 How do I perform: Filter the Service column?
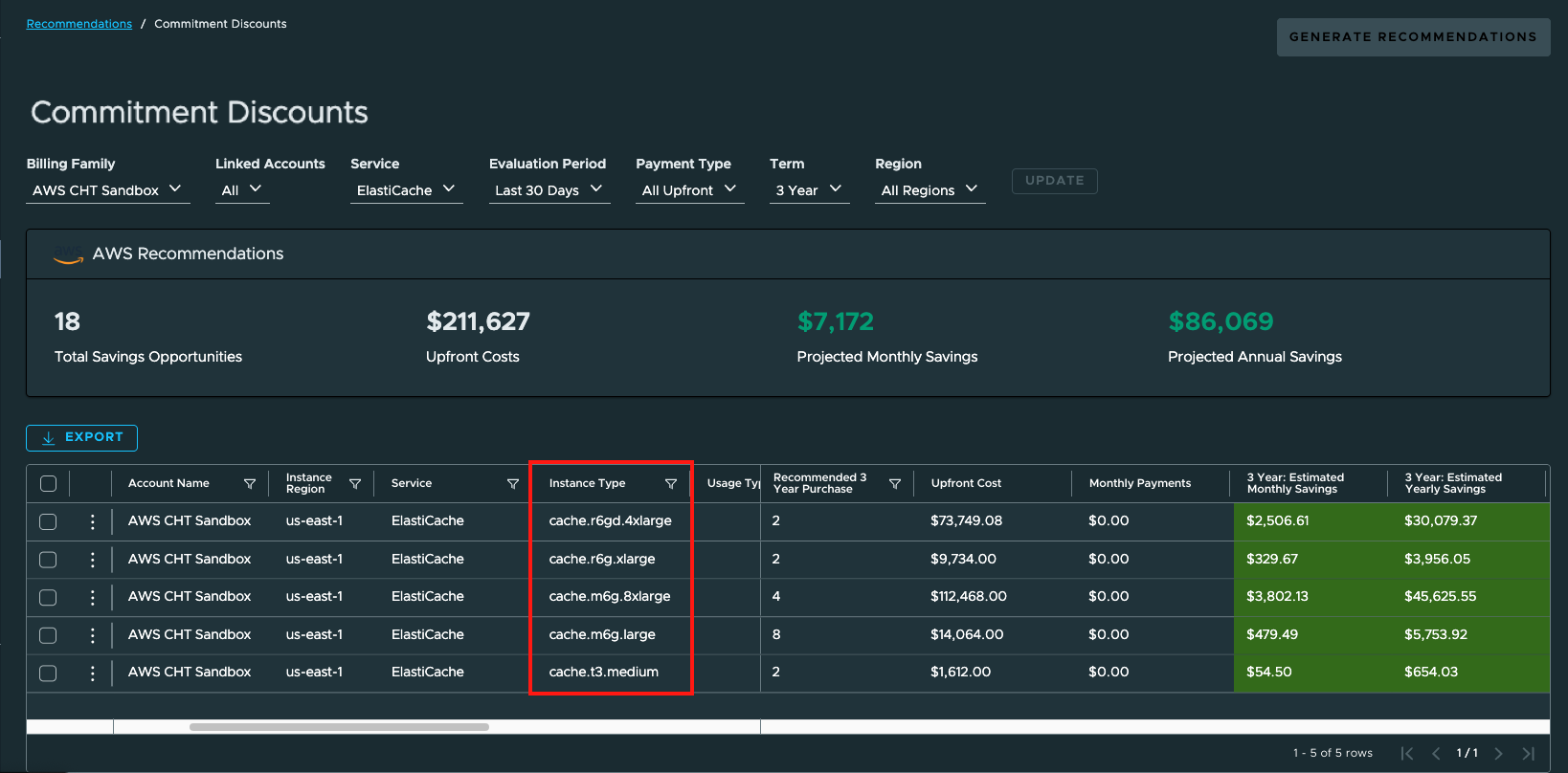pyautogui.click(x=513, y=484)
